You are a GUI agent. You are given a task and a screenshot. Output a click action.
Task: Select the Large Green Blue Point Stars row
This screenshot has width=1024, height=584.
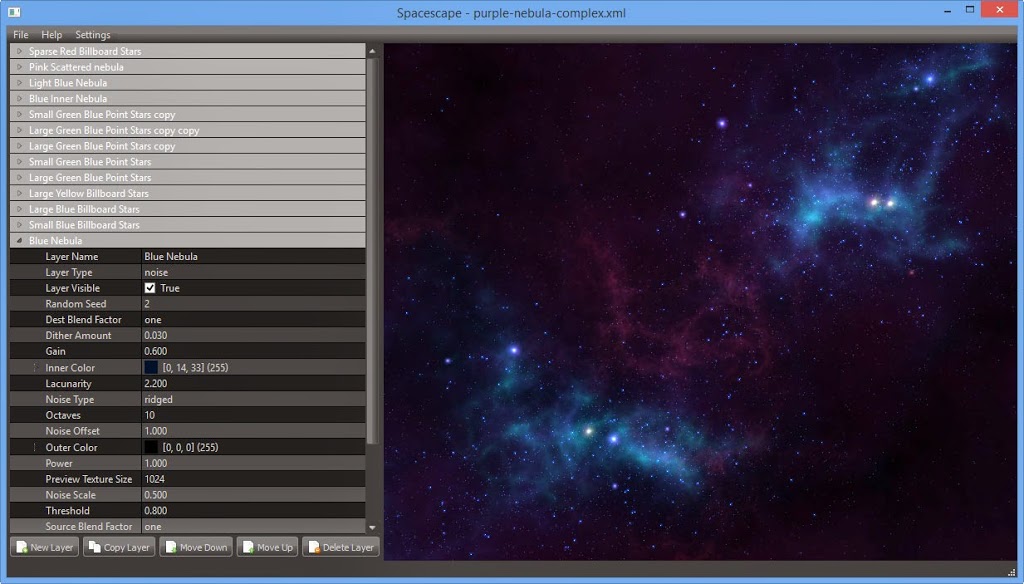[x=187, y=178]
